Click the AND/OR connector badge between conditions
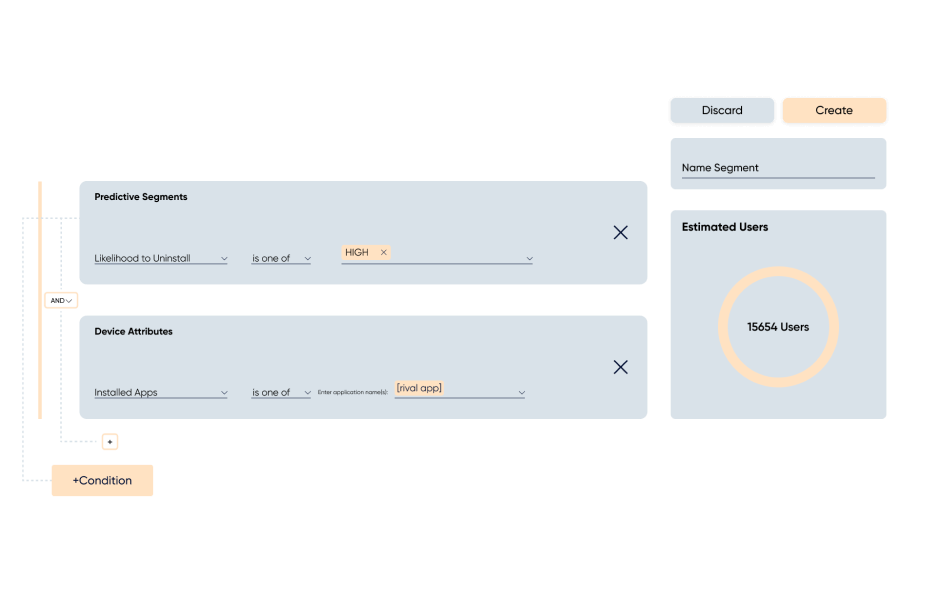 [x=61, y=298]
